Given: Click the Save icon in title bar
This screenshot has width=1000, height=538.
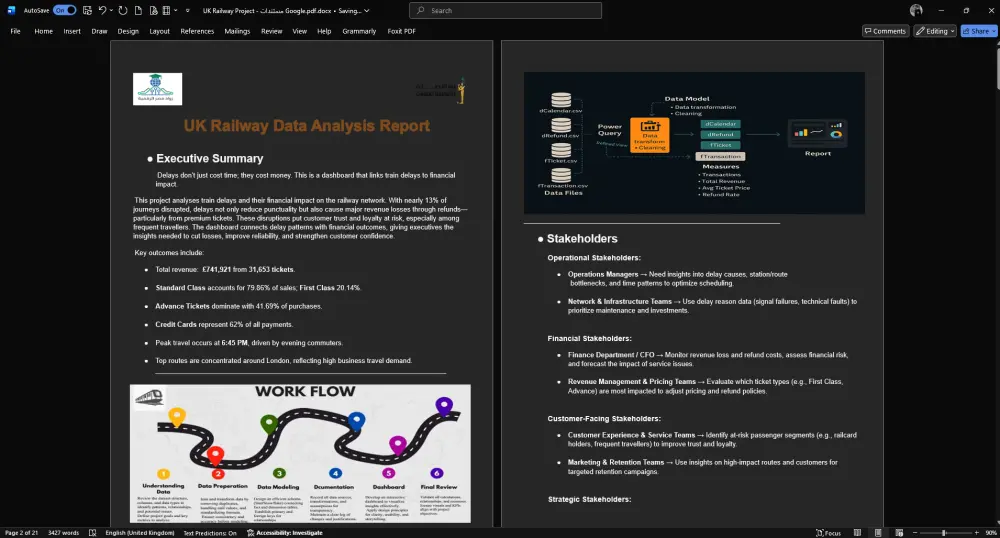Looking at the screenshot, I should pyautogui.click(x=87, y=10).
